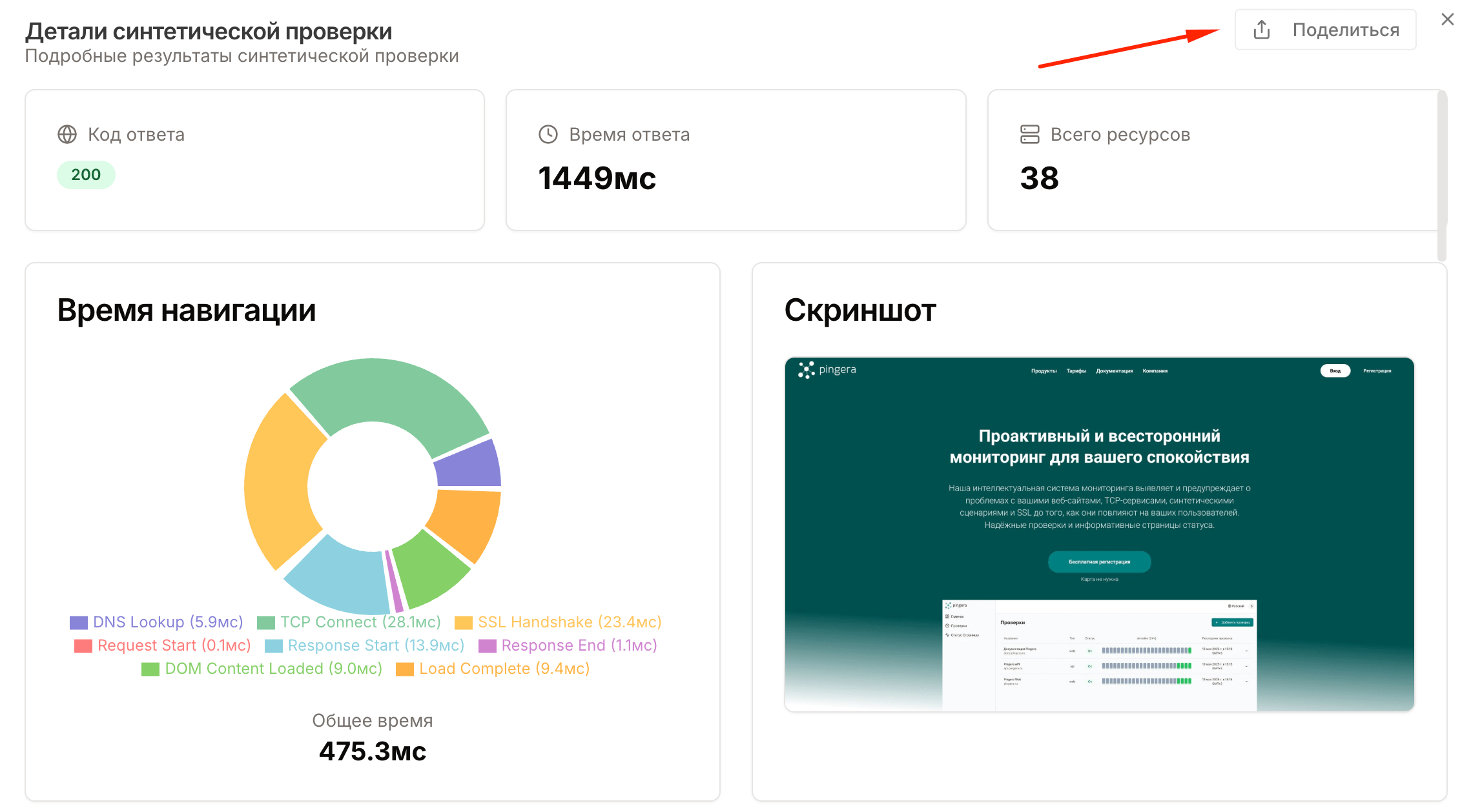1471x812 pixels.
Task: Click Продукты in the screenshot navigation
Action: click(x=1044, y=371)
